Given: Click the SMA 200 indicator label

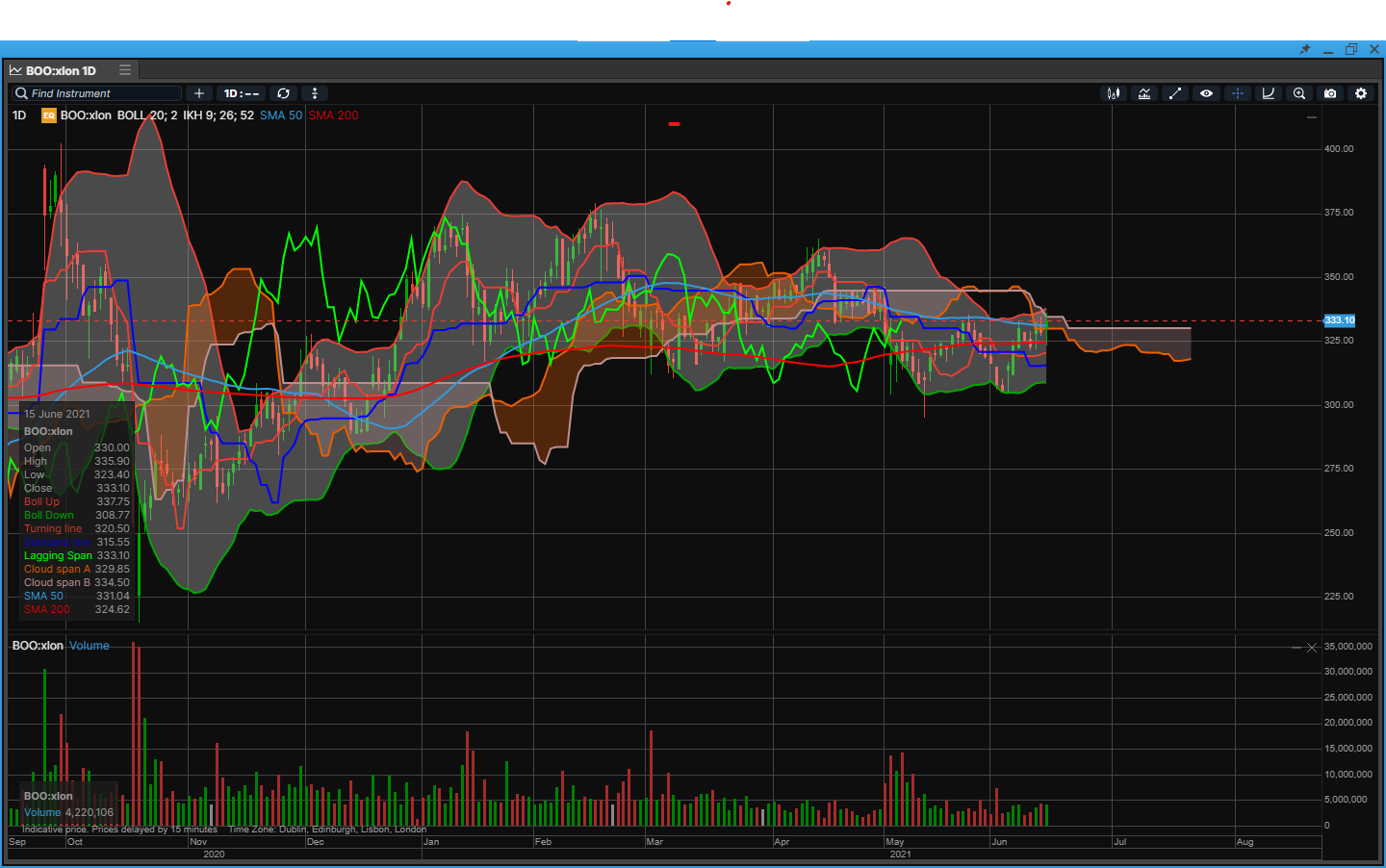Looking at the screenshot, I should pyautogui.click(x=333, y=115).
